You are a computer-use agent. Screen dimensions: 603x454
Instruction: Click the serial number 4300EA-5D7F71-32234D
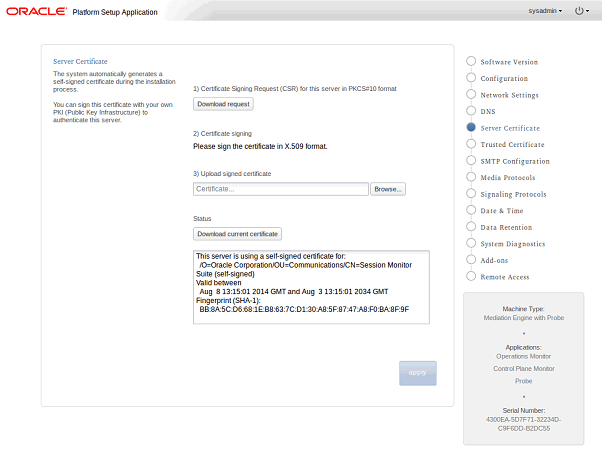tap(523, 419)
